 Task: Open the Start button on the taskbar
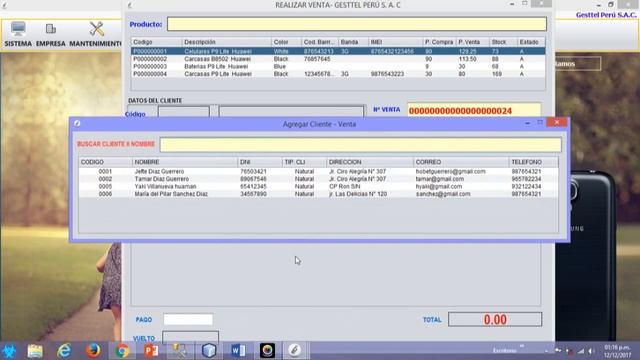9,351
